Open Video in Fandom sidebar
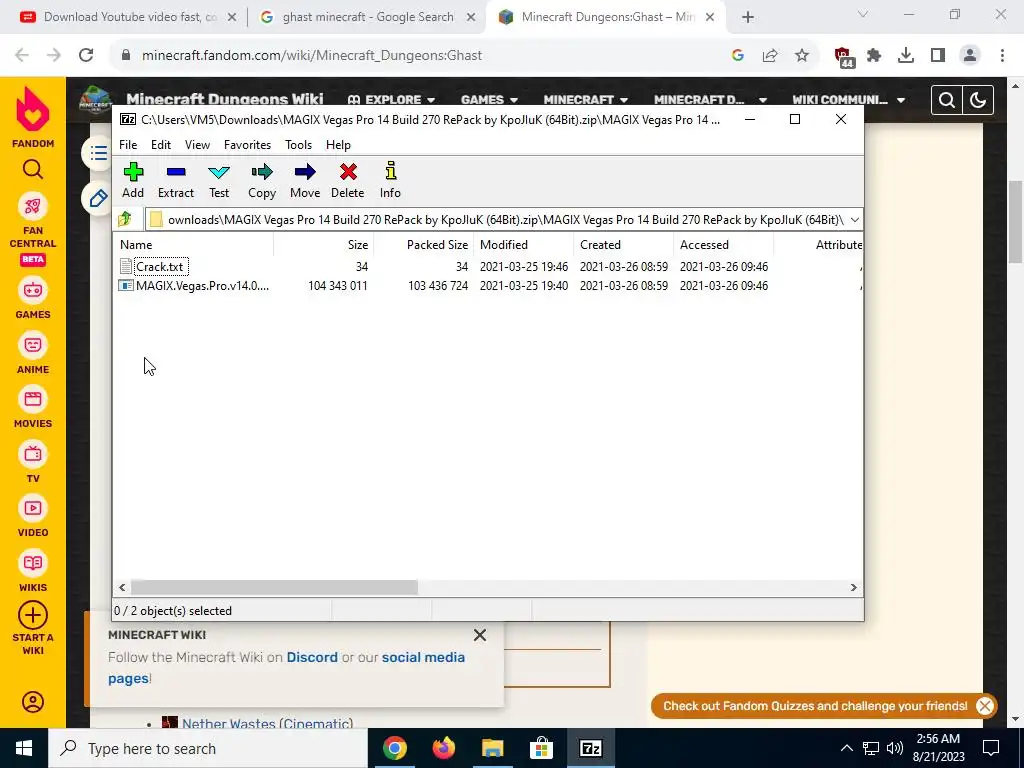1024x768 pixels. [x=33, y=517]
